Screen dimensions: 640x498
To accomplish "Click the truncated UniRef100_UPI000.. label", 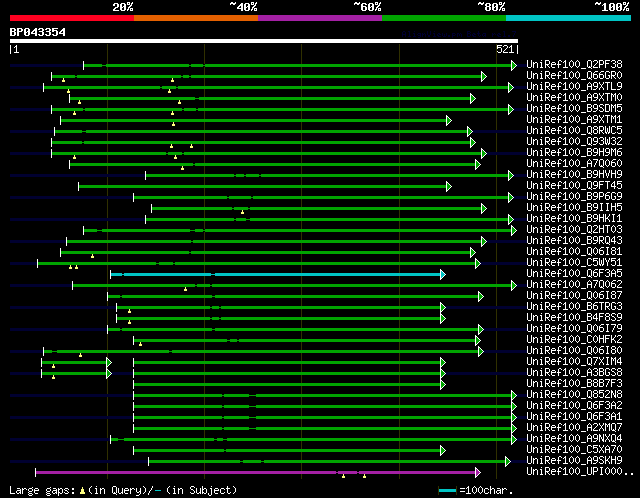I will click(x=580, y=472).
